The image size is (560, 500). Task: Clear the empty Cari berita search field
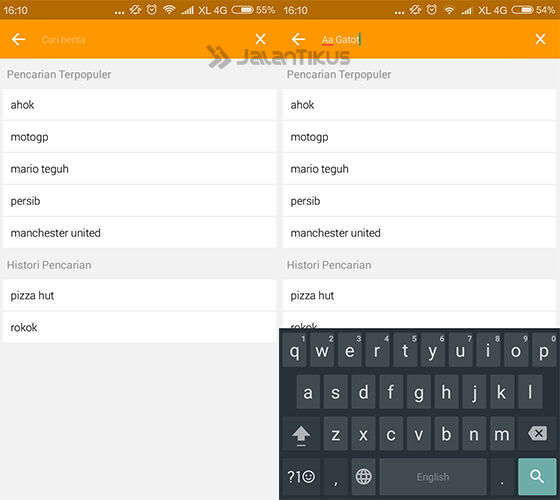tap(260, 39)
